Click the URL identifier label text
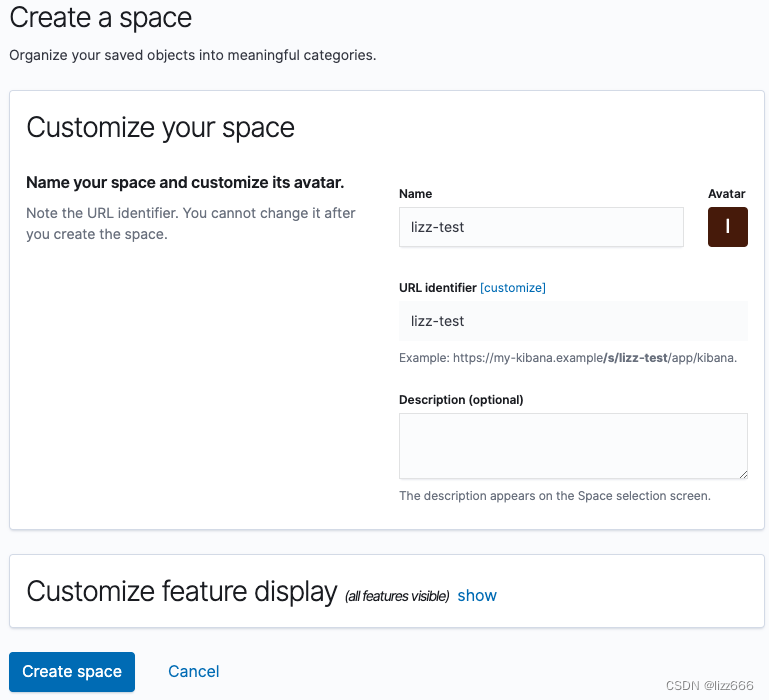The width and height of the screenshot is (769, 700). tap(437, 287)
